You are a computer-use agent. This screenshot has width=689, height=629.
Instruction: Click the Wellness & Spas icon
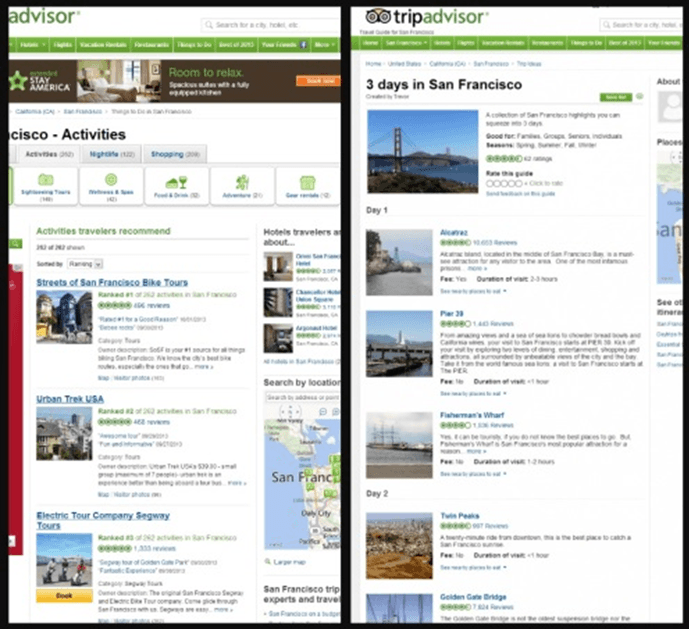click(x=111, y=179)
